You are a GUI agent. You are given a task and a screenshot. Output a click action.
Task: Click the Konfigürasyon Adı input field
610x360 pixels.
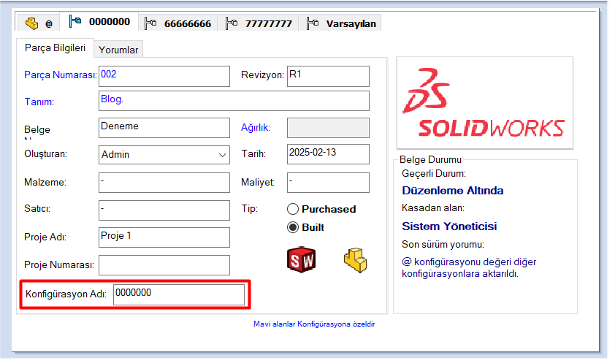(x=179, y=295)
